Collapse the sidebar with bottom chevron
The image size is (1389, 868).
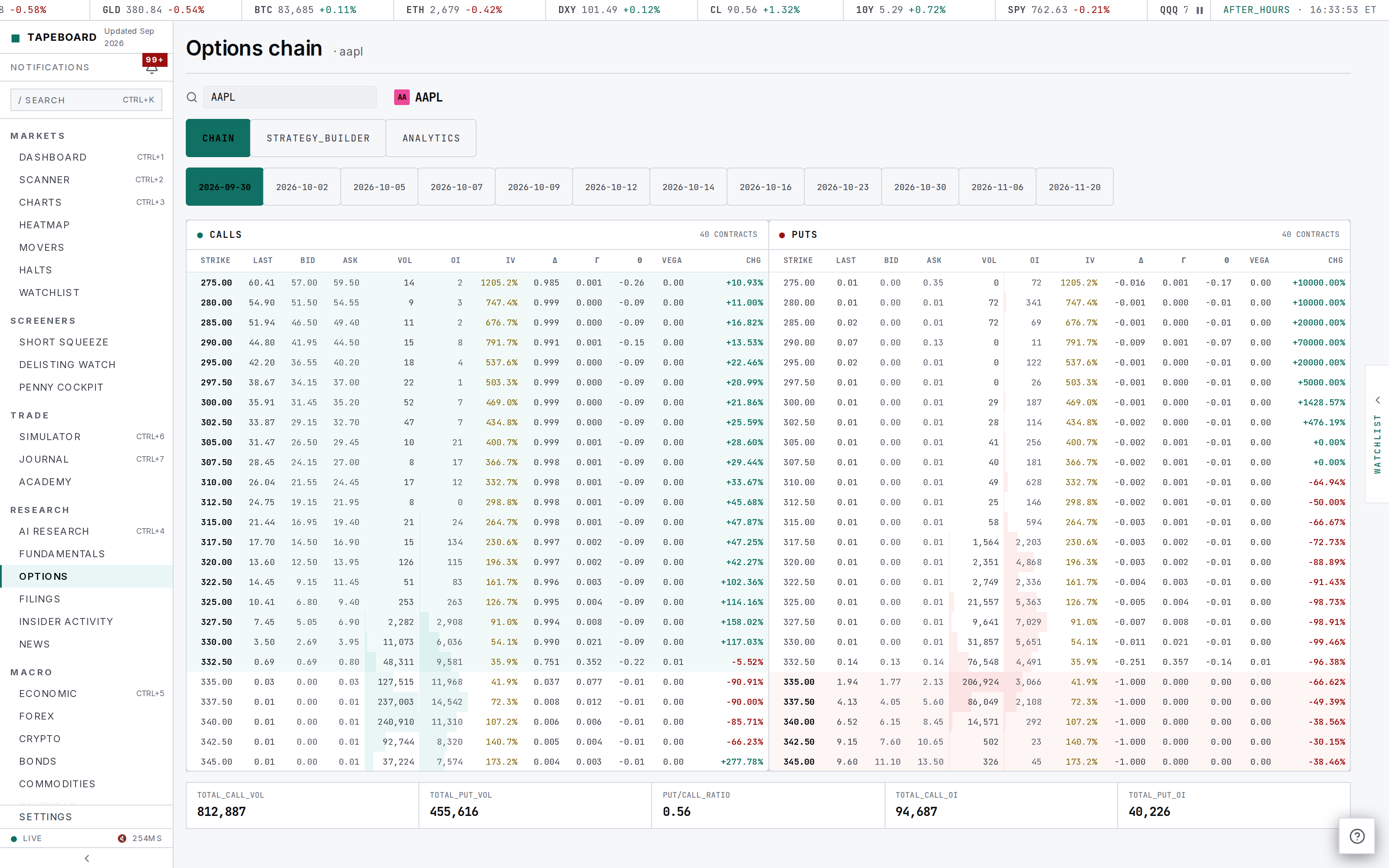pyautogui.click(x=87, y=858)
